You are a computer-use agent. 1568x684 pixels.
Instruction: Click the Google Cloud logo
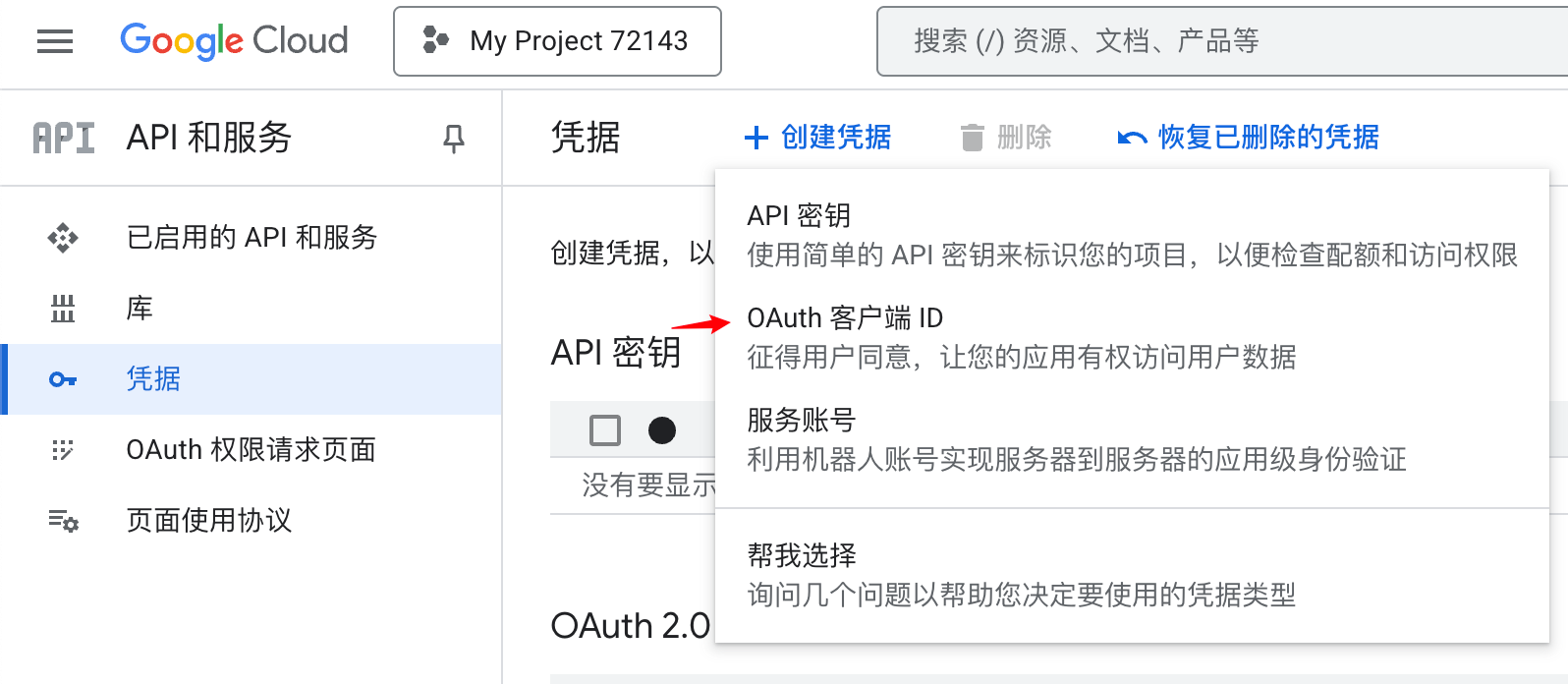(x=234, y=41)
